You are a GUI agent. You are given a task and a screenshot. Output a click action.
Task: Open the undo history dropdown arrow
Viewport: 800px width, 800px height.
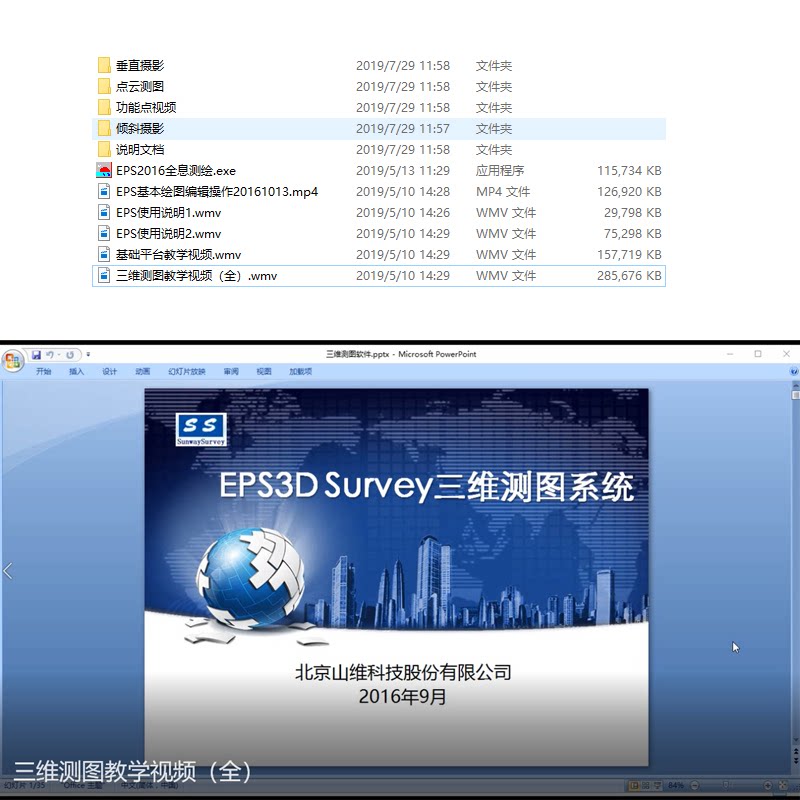[59, 355]
